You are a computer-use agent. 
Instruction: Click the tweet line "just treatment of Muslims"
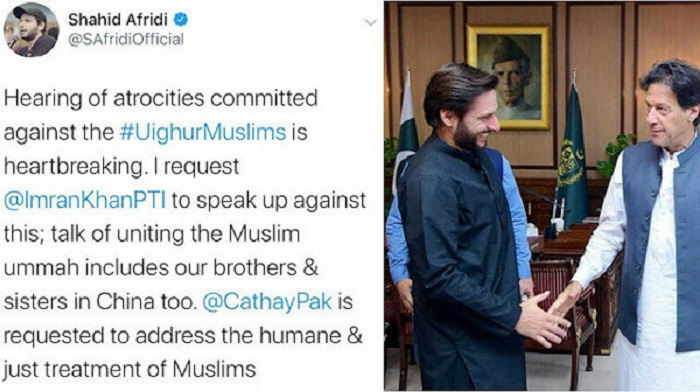(x=130, y=370)
